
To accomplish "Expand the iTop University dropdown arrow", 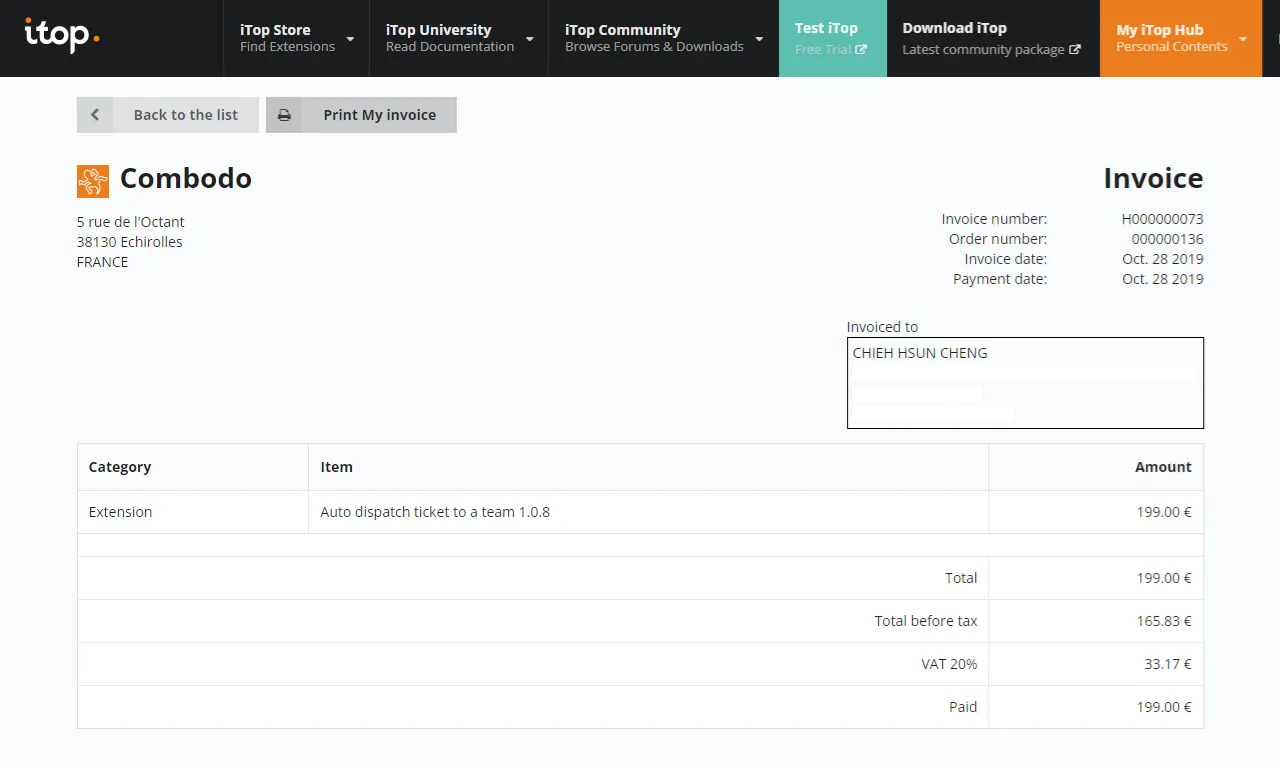I will [x=529, y=40].
